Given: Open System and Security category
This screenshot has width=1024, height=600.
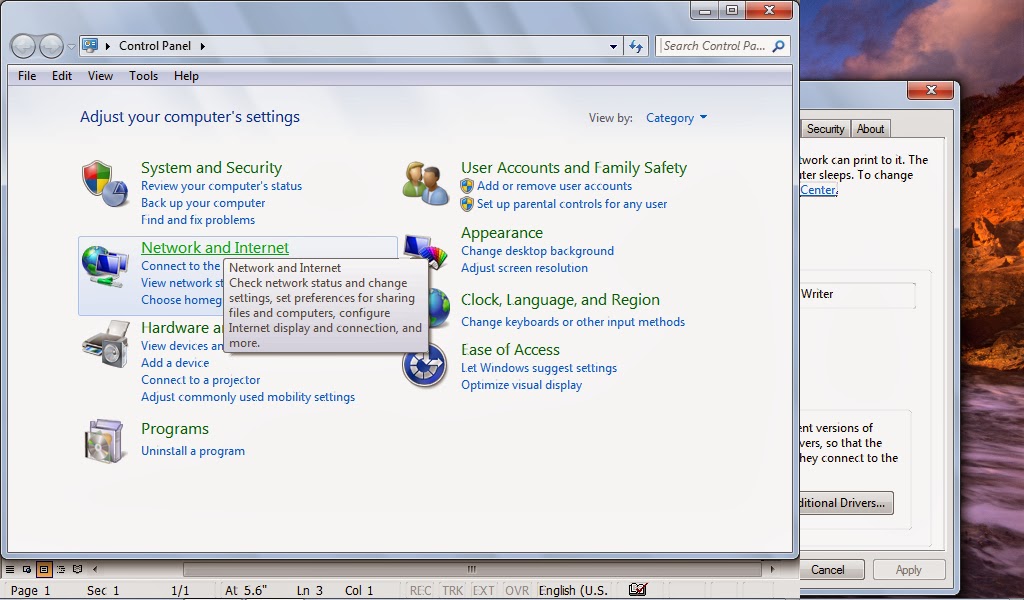Looking at the screenshot, I should click(212, 168).
